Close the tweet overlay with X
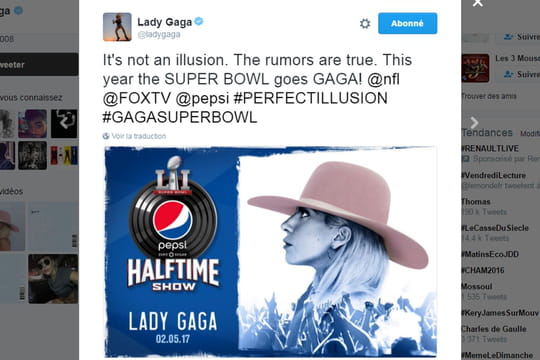 (x=478, y=3)
